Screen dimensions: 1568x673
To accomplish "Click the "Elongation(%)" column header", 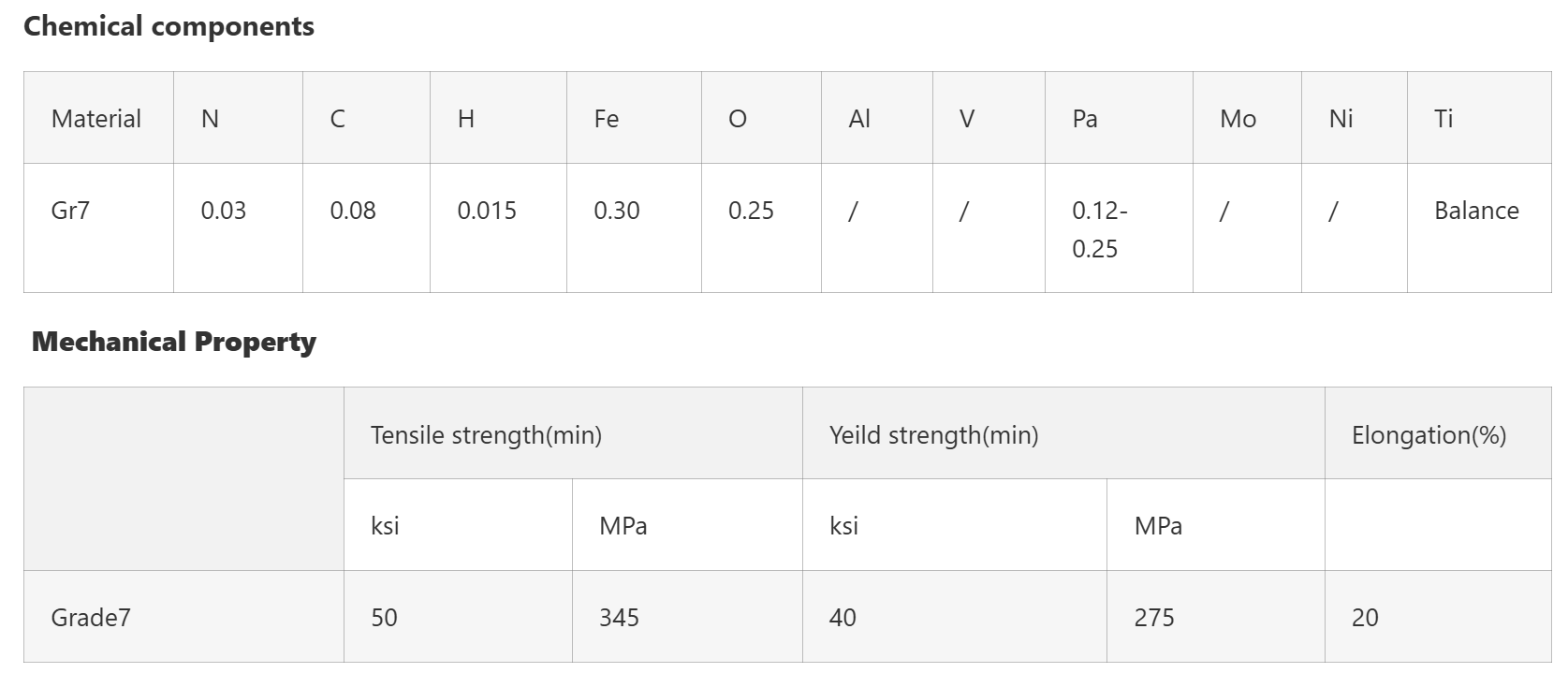I will pyautogui.click(x=1429, y=435).
